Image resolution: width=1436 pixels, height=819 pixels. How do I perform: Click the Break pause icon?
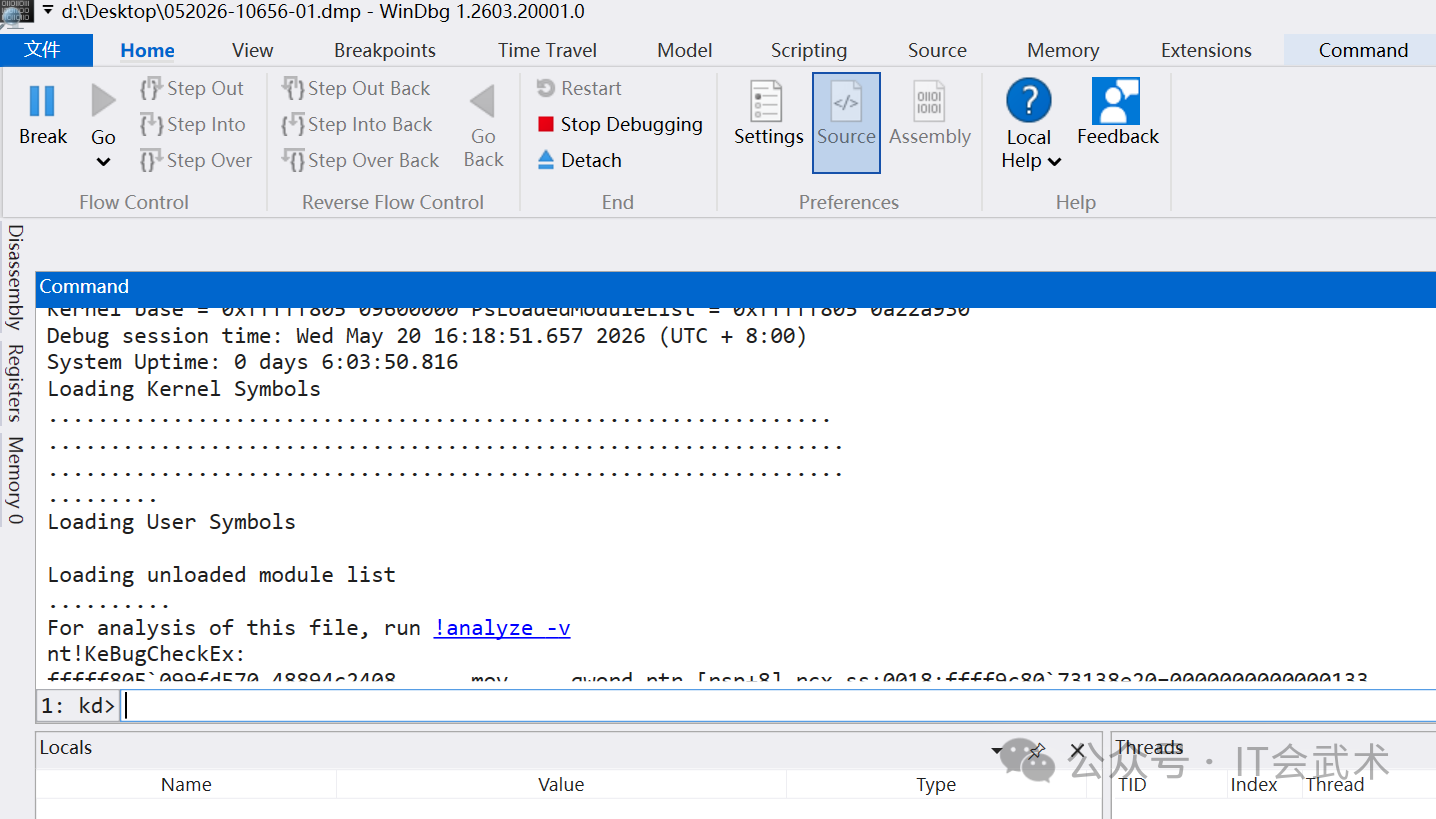coord(42,101)
